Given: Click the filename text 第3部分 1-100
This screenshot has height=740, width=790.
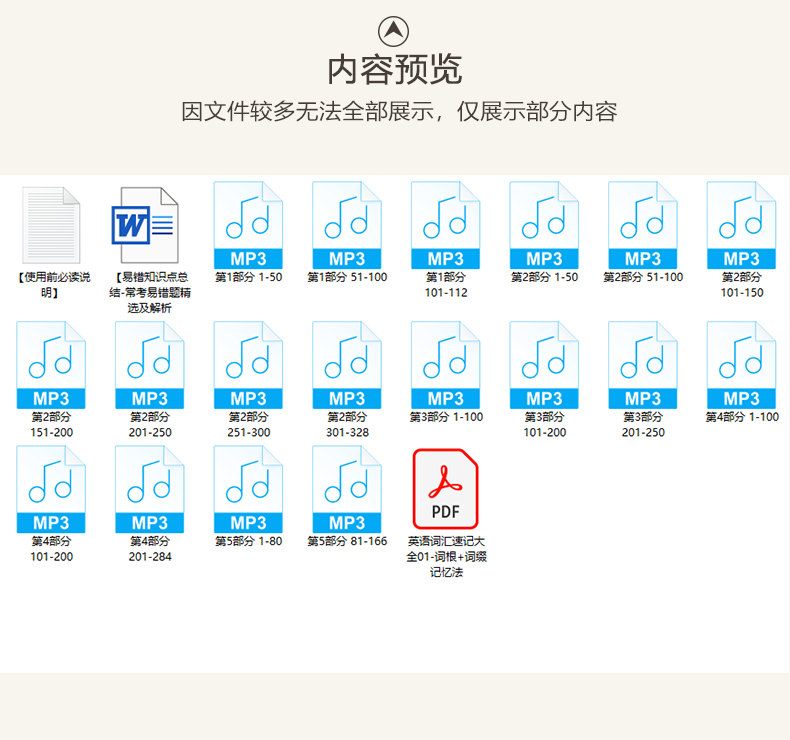Looking at the screenshot, I should pos(446,417).
